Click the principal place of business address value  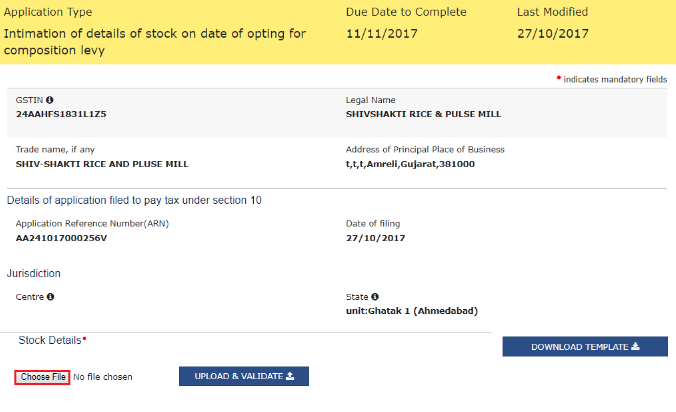tap(410, 163)
